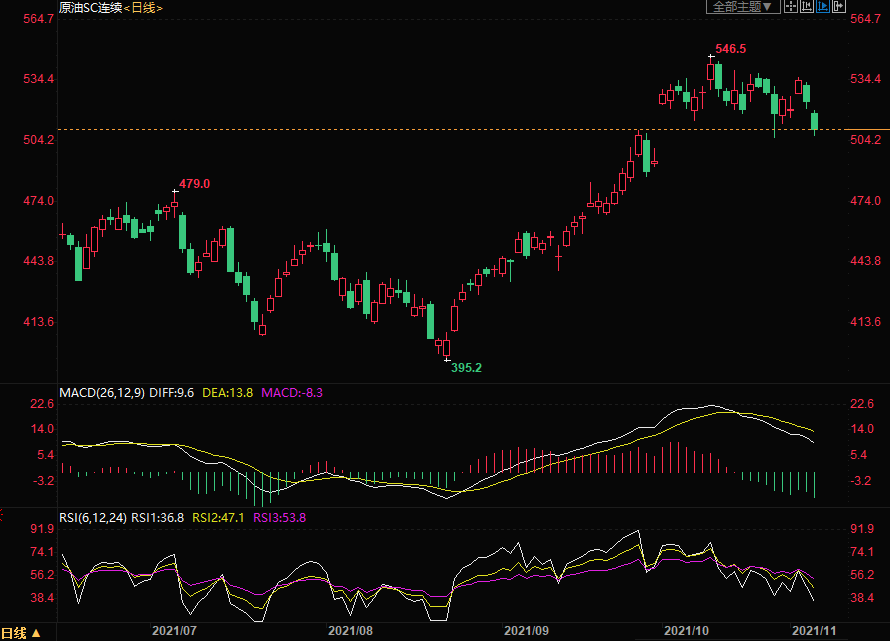The width and height of the screenshot is (890, 641).
Task: Click the 2021/09 date on time axis
Action: pos(527,631)
